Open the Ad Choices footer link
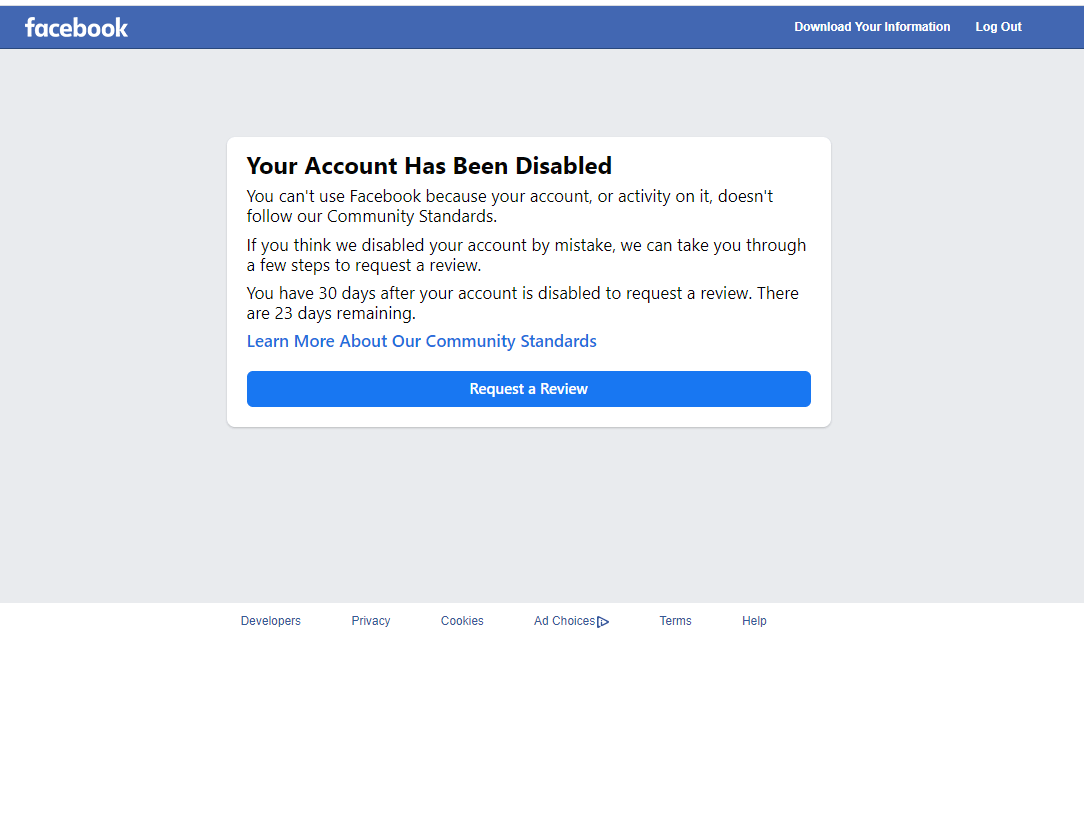 coord(571,621)
